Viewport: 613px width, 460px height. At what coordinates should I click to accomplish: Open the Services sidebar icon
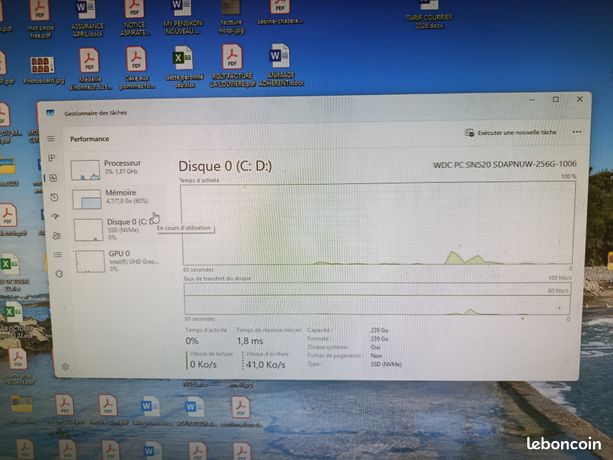59,274
